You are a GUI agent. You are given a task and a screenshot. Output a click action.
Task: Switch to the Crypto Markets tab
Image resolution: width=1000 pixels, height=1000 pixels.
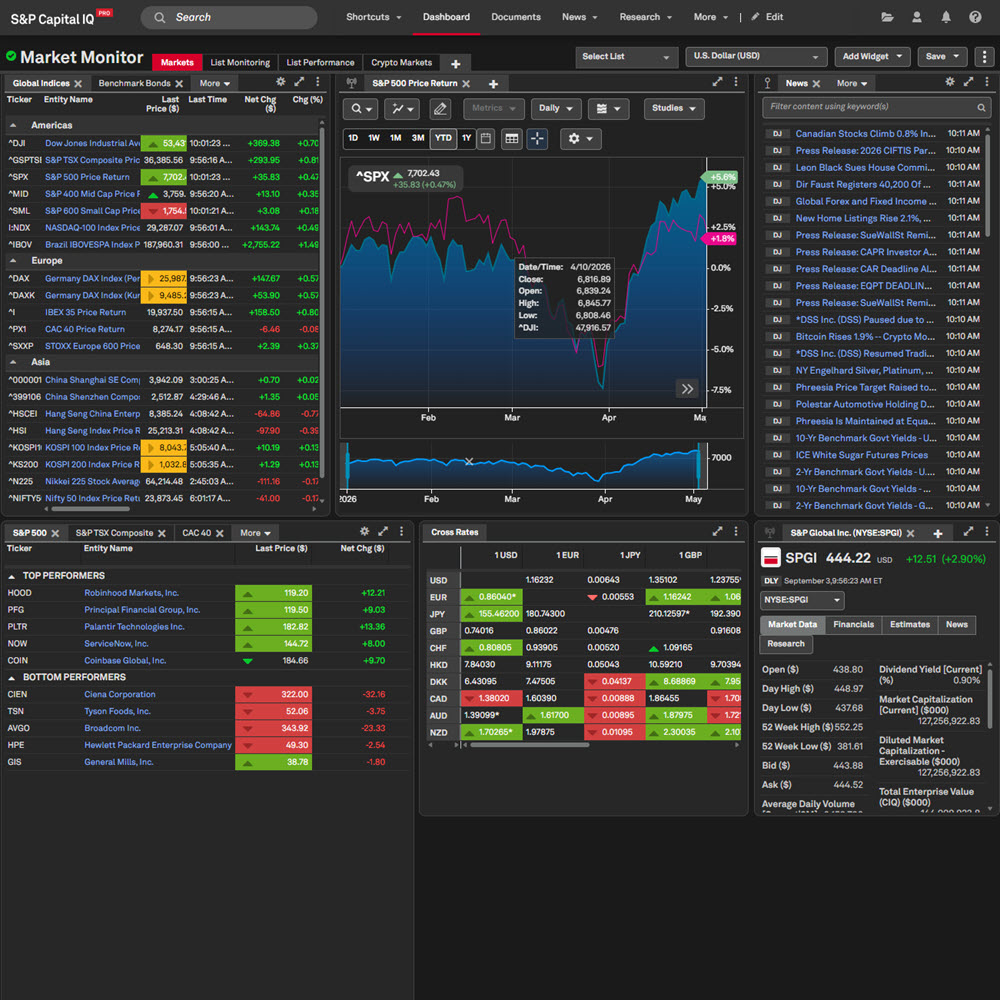[401, 62]
